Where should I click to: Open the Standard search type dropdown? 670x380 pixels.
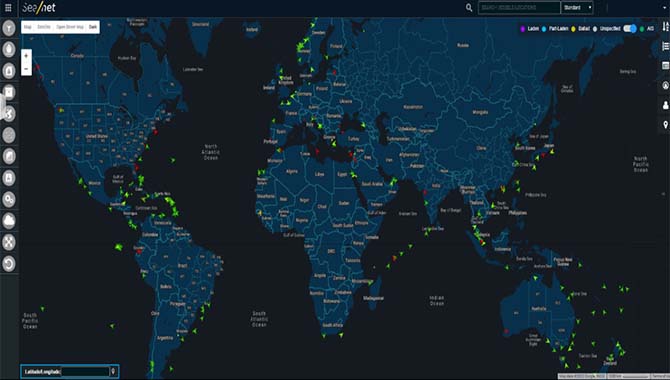pyautogui.click(x=577, y=8)
